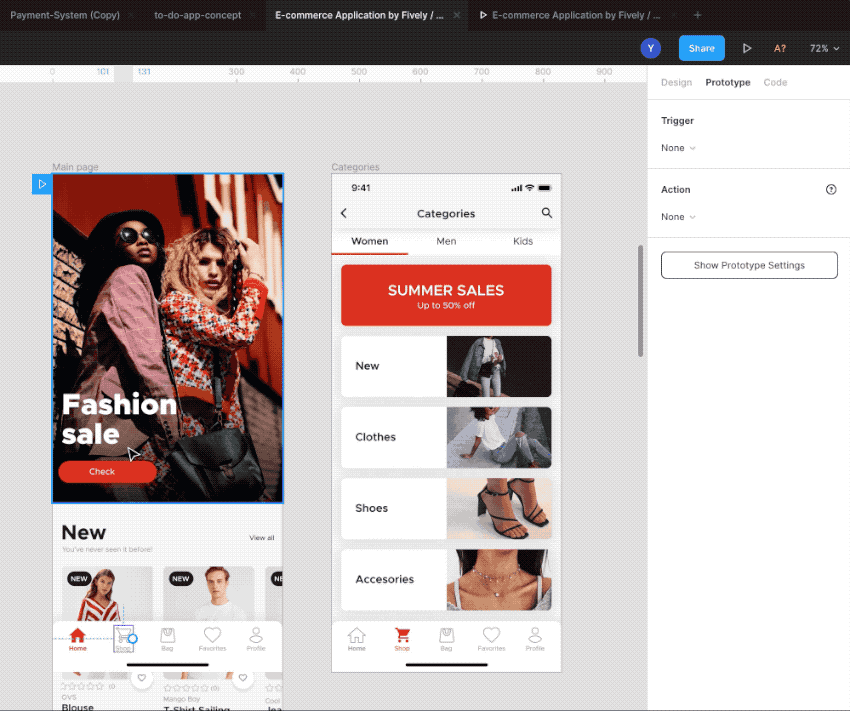Switch to the to-do-app-concept file tab
The image size is (850, 711).
coord(198,15)
